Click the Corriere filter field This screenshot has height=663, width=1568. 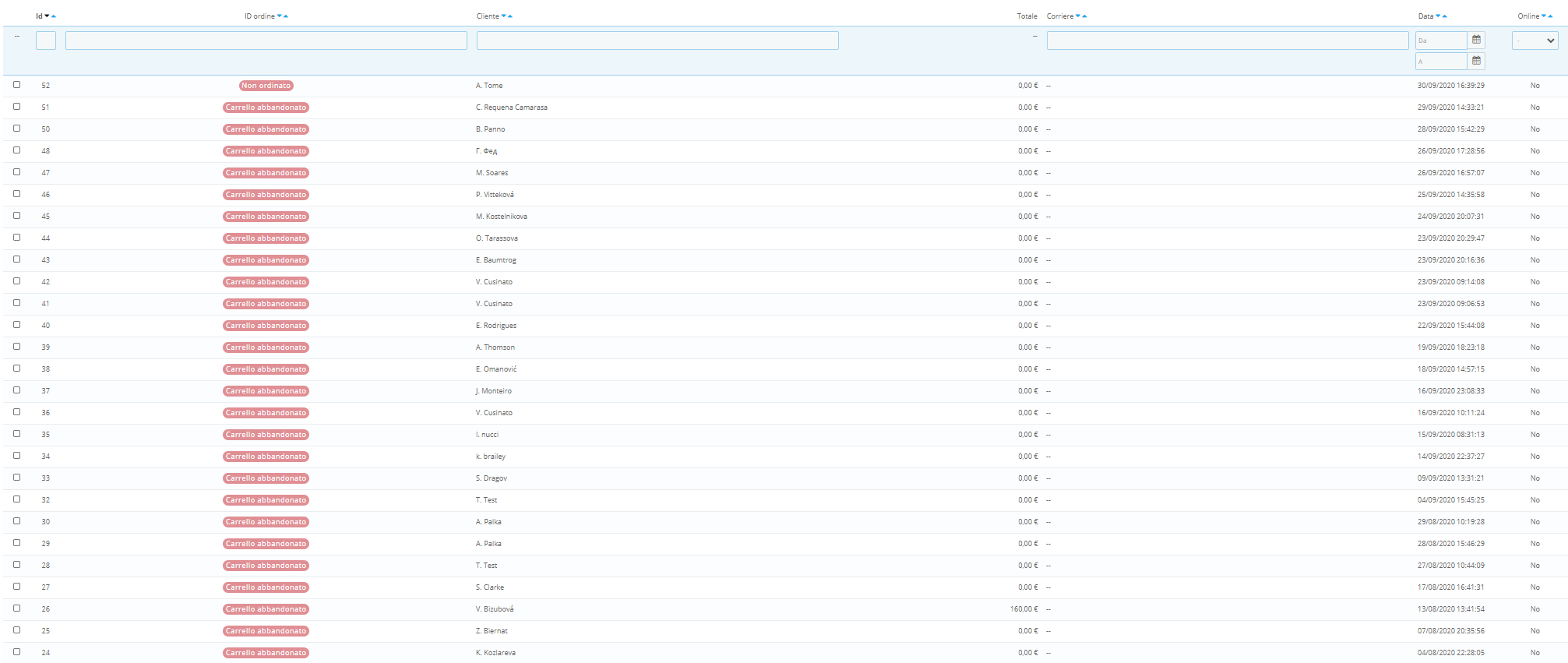pos(1228,41)
